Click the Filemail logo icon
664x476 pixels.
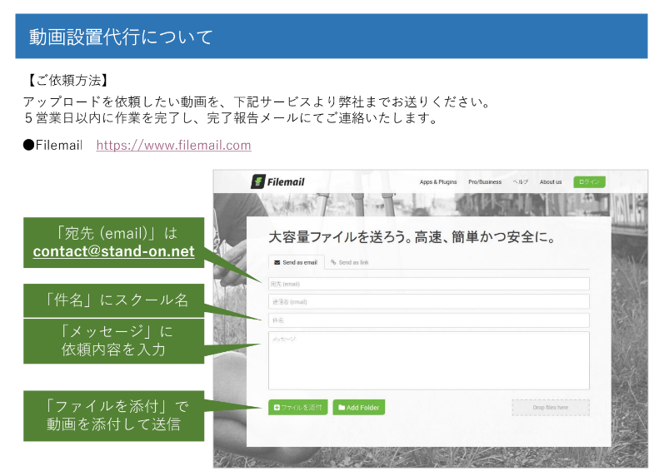coord(257,182)
